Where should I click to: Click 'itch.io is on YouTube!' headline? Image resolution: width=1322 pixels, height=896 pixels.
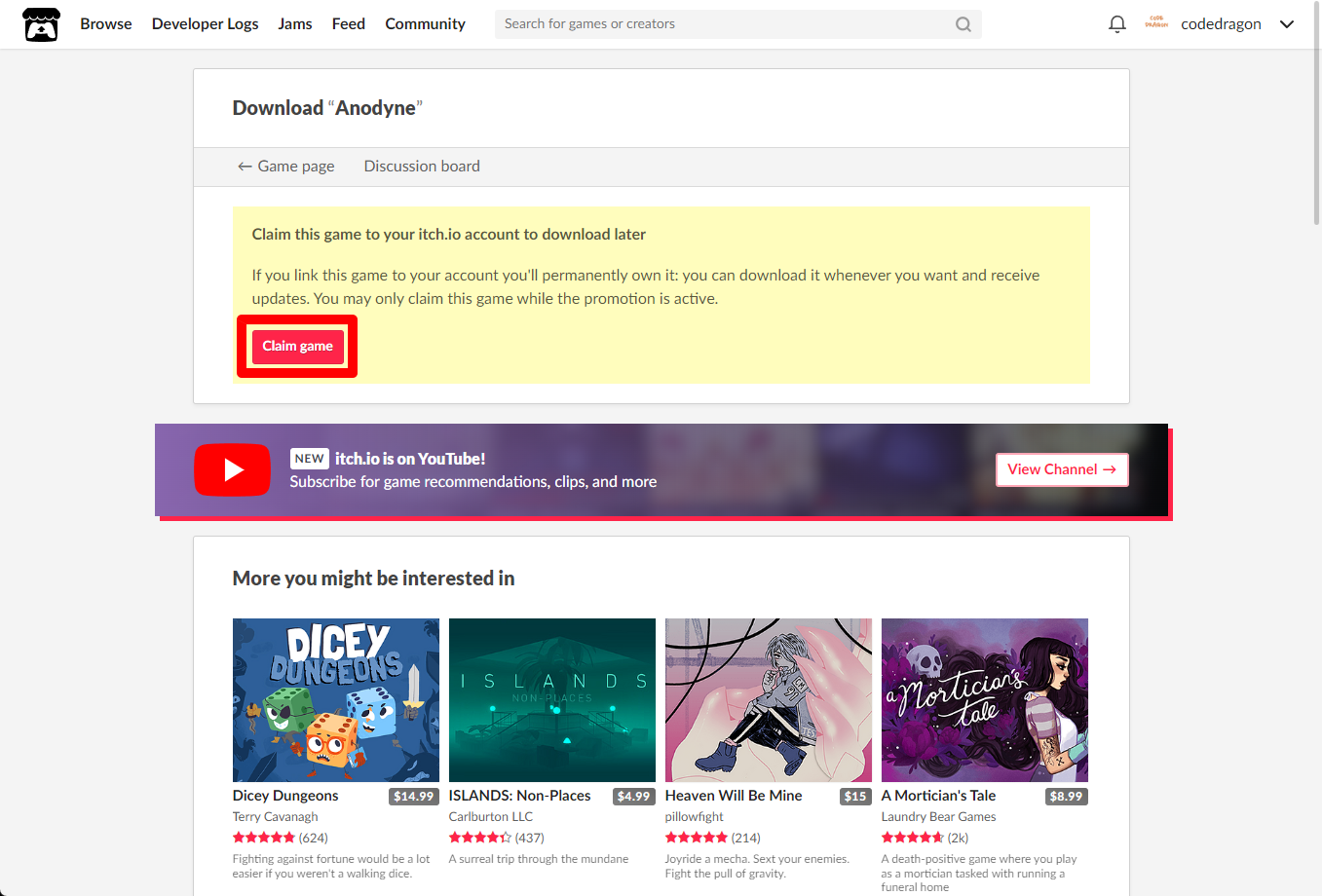coord(410,459)
